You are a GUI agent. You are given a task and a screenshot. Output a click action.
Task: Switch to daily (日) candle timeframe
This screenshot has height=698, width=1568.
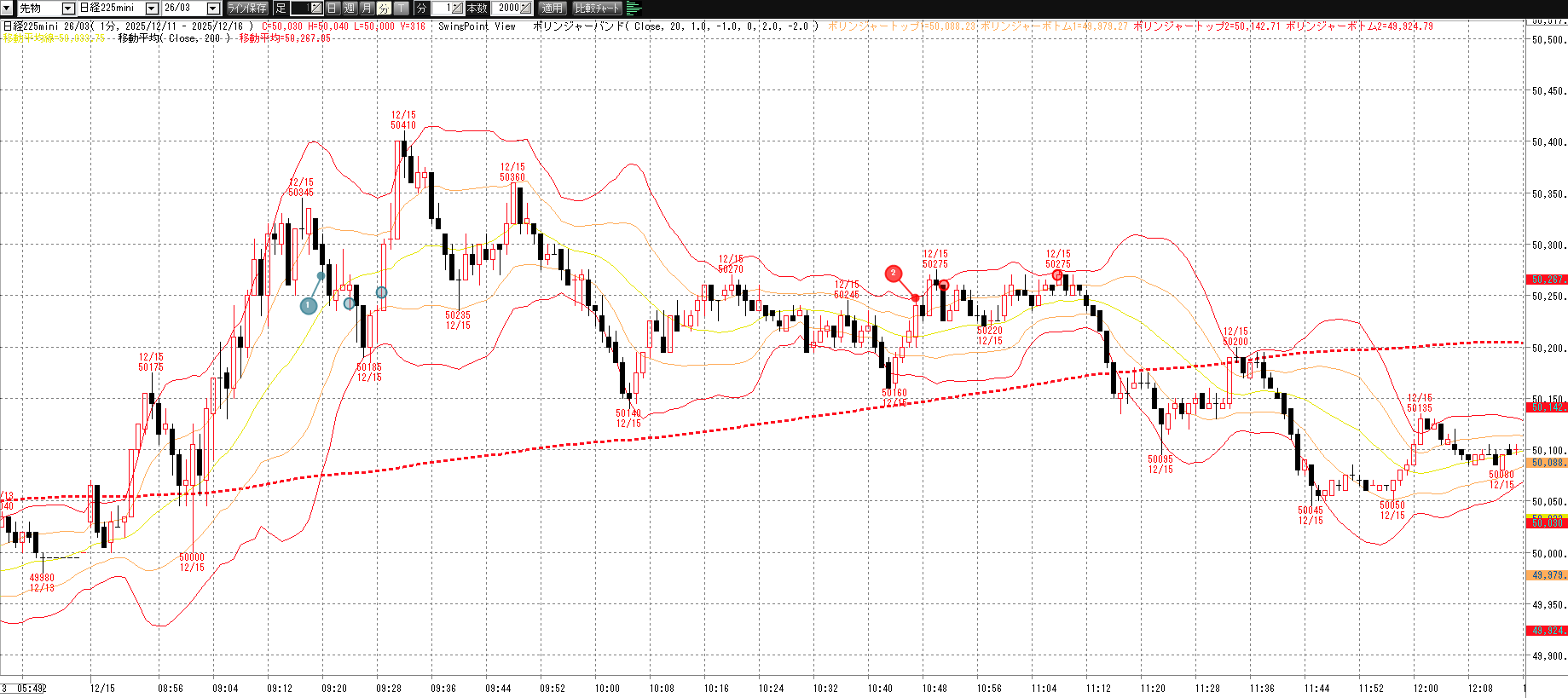(x=333, y=8)
